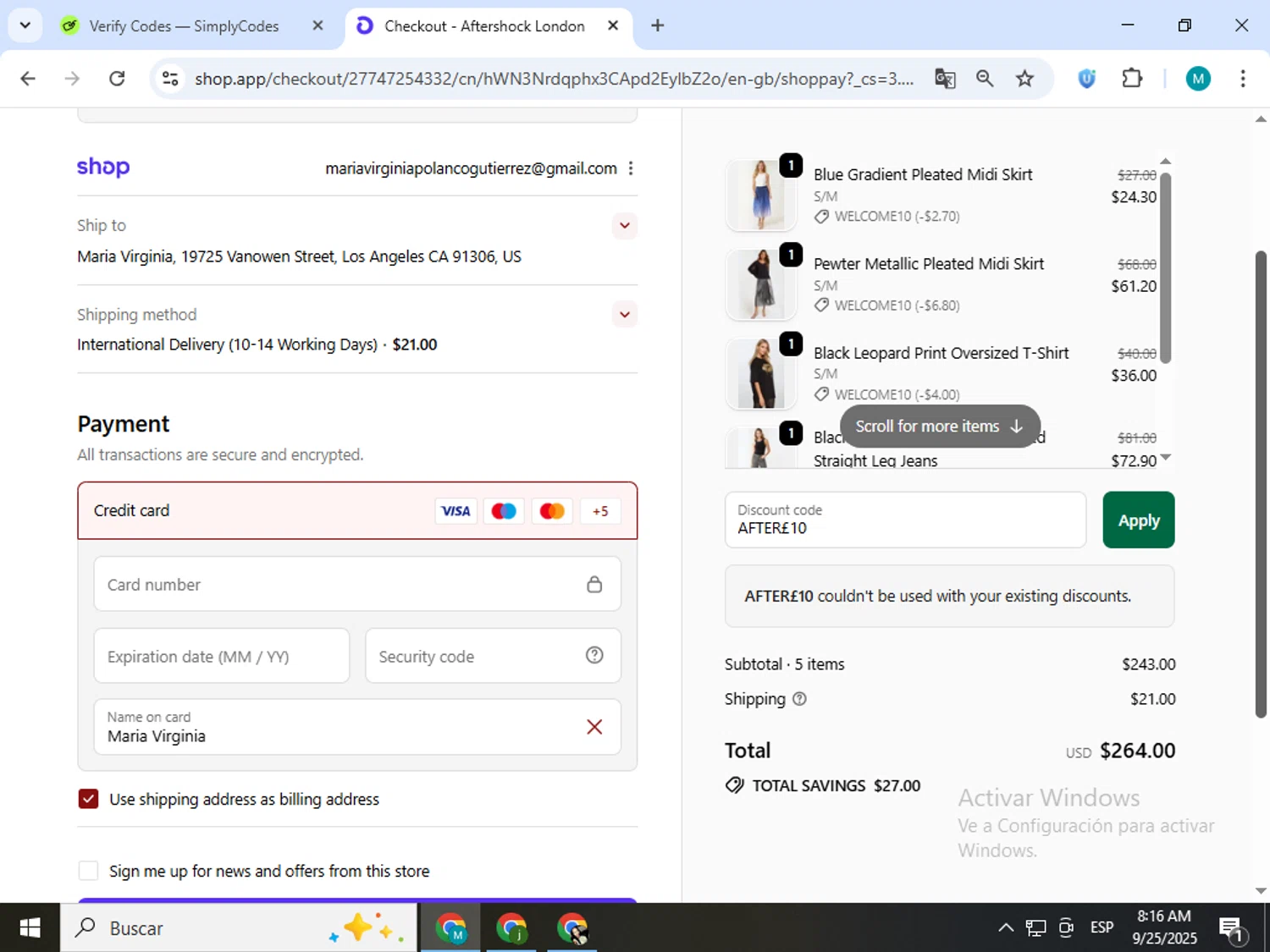Open the Chrome taskbar icon with j badge
The width and height of the screenshot is (1270, 952).
(511, 928)
